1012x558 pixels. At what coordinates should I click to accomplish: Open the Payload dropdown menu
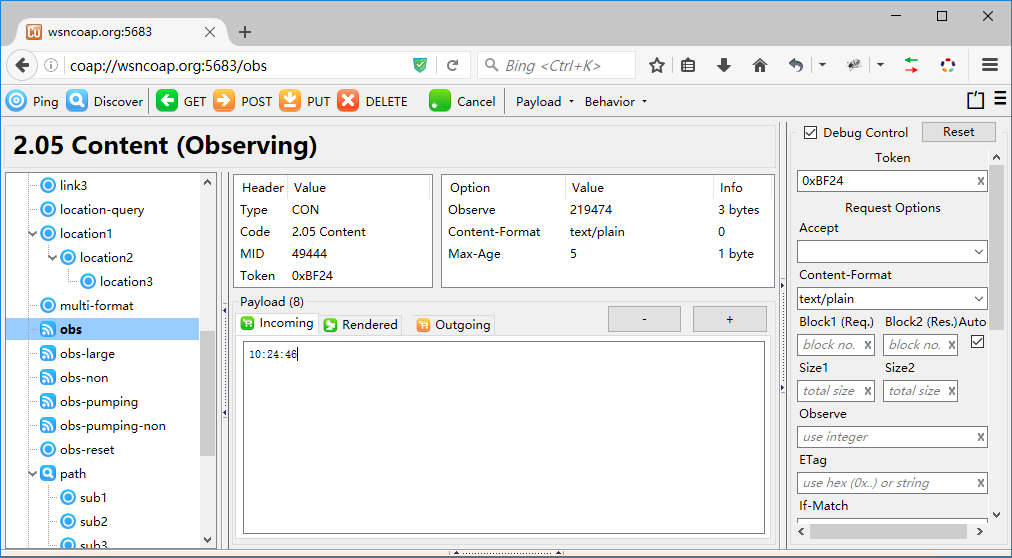tap(545, 101)
